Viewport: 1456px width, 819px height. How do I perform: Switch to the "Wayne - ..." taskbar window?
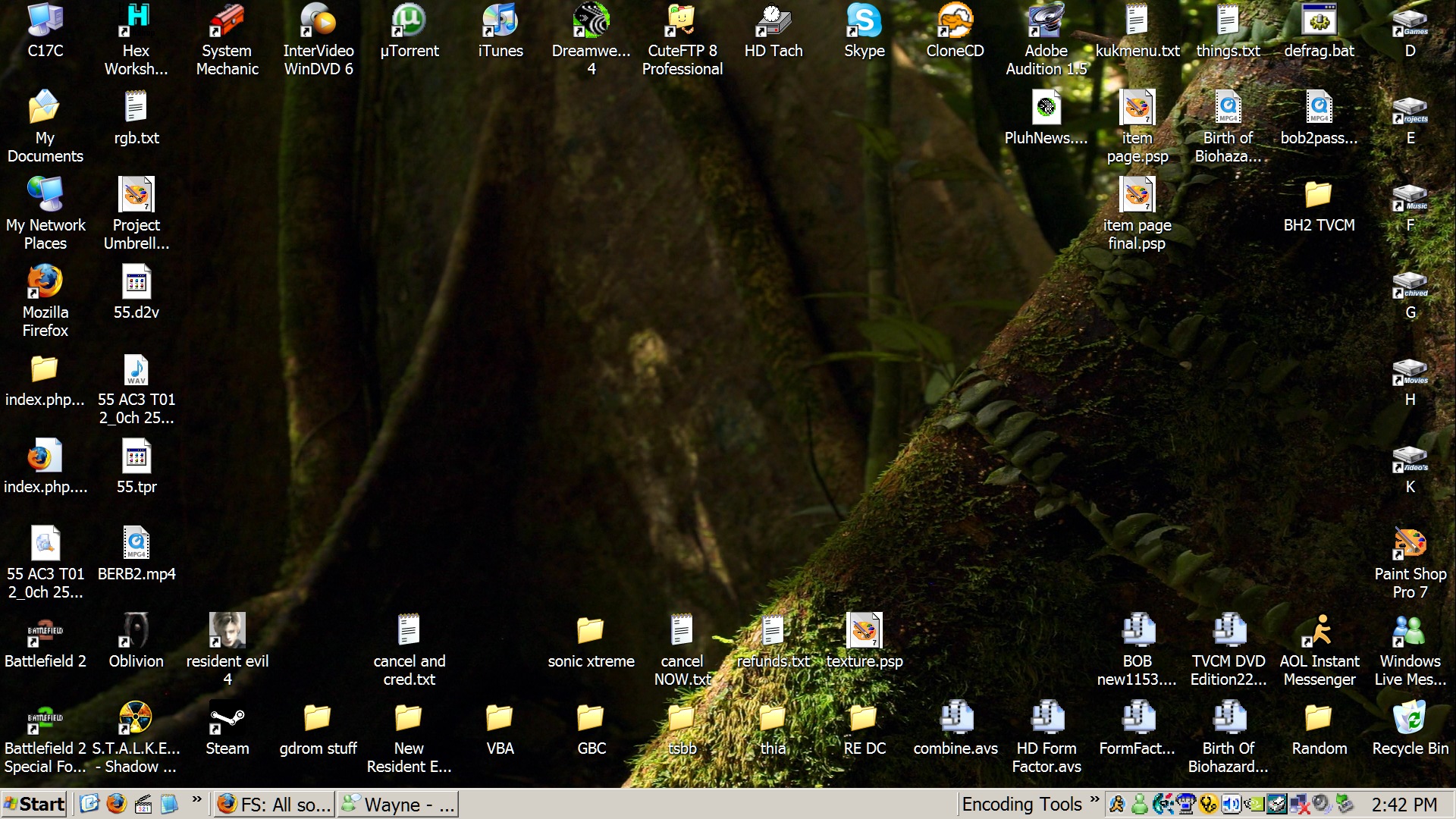[397, 804]
